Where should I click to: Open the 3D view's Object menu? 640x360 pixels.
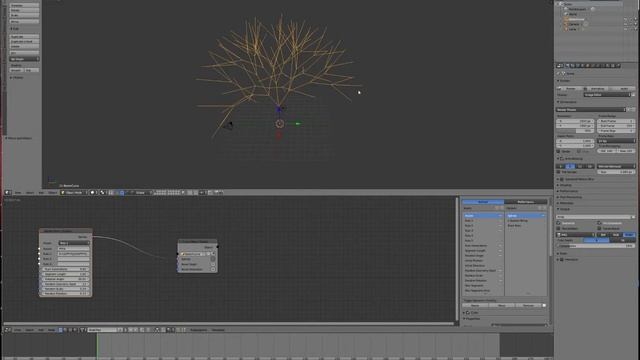53,193
